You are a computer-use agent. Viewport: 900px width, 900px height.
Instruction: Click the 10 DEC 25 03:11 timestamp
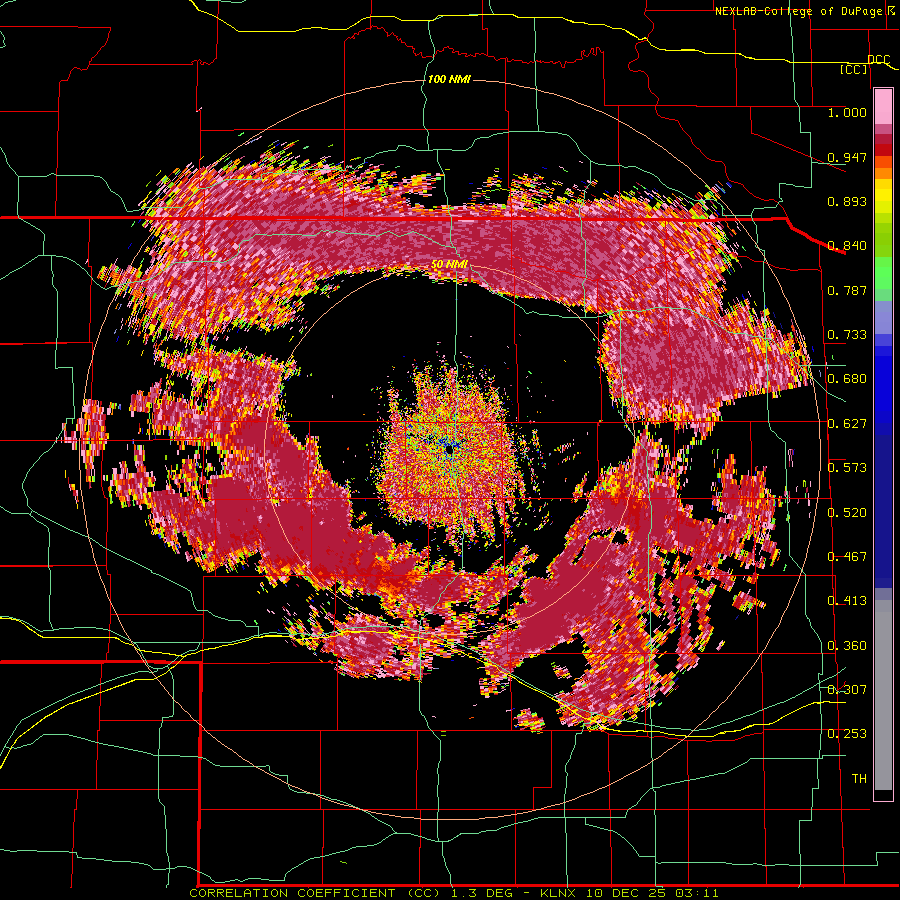pos(653,893)
